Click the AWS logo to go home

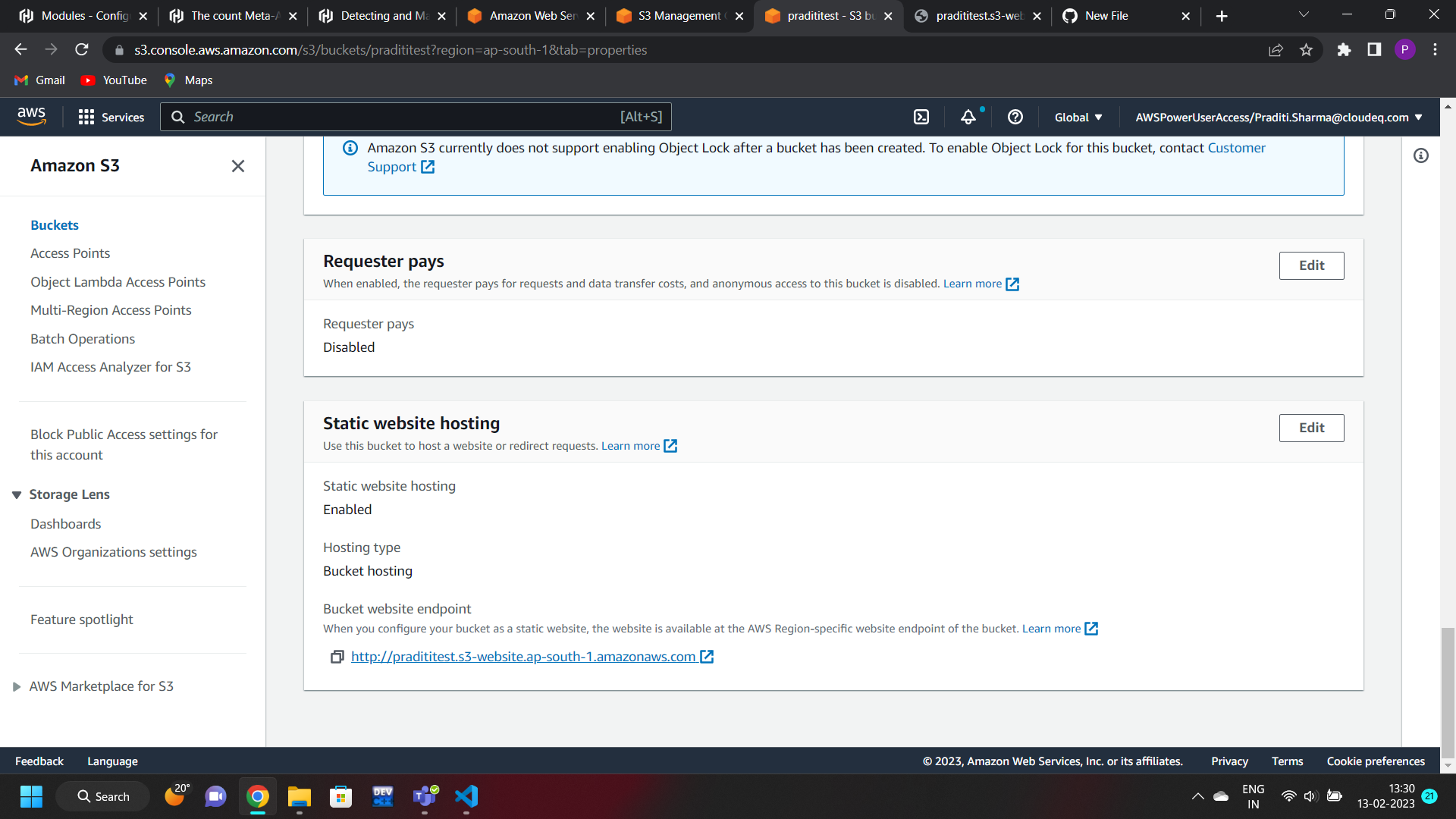coord(32,115)
